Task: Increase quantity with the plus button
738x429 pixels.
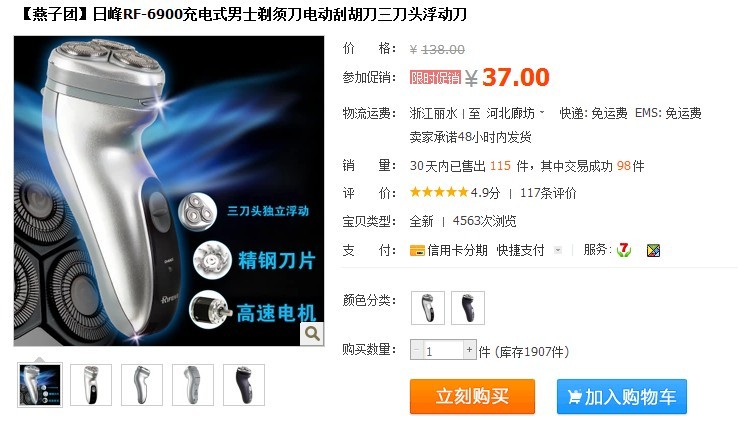Action: coord(469,349)
